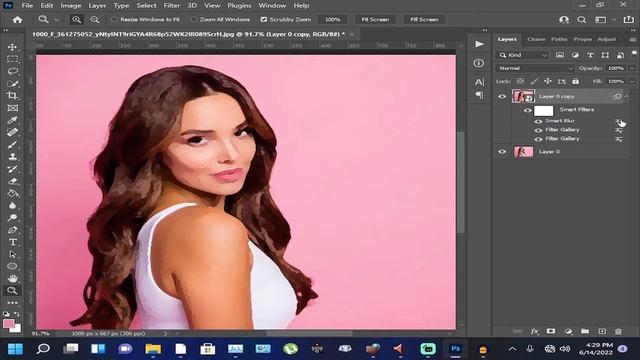Click the canvas vertical scrollbar

[x=460, y=183]
